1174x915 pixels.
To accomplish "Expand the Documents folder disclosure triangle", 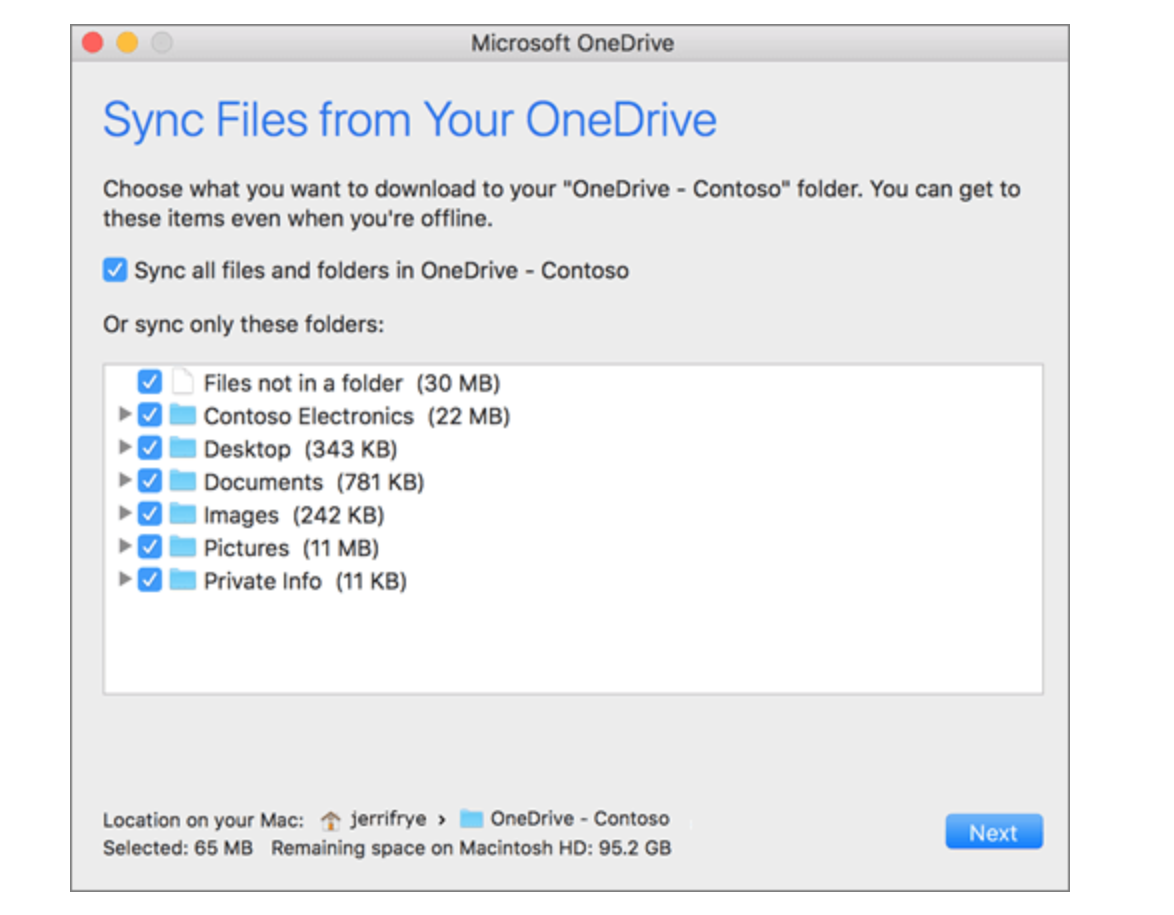I will pyautogui.click(x=125, y=480).
